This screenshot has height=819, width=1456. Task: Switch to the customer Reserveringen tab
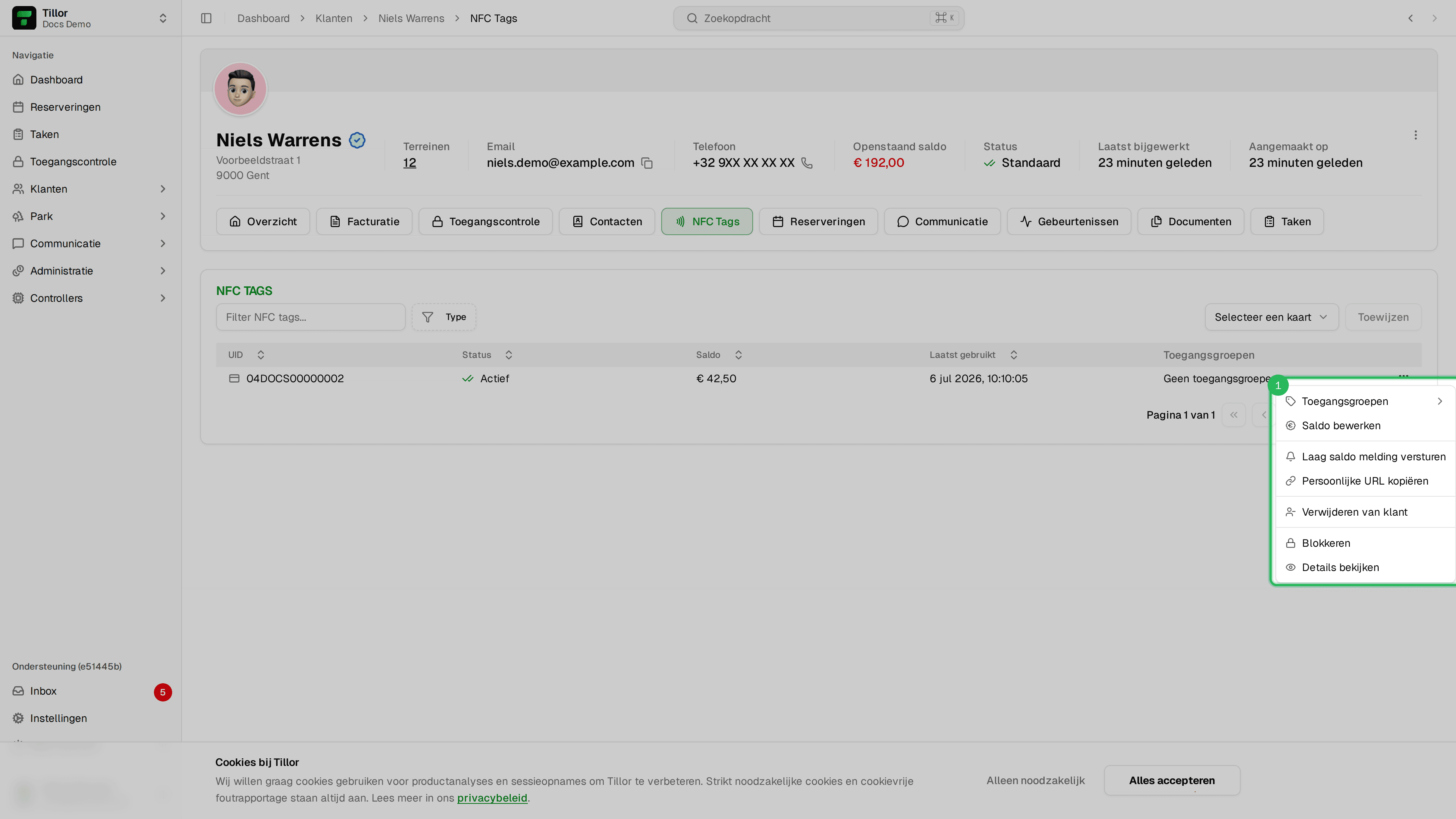[819, 221]
